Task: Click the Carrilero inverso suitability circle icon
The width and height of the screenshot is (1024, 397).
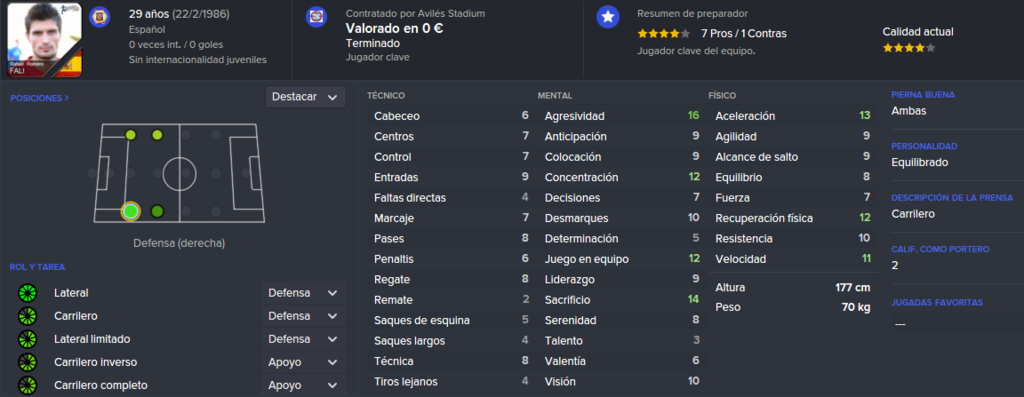Action: [27, 362]
